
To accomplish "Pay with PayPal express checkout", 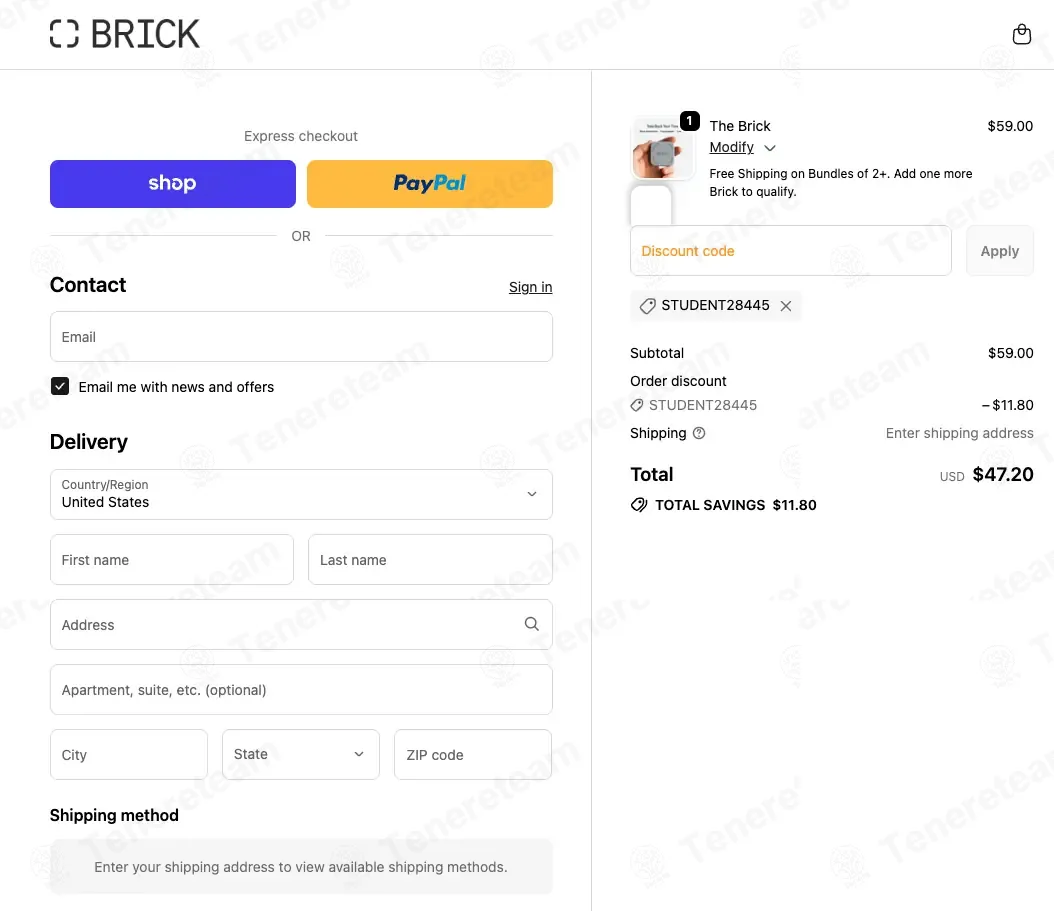I will (429, 184).
